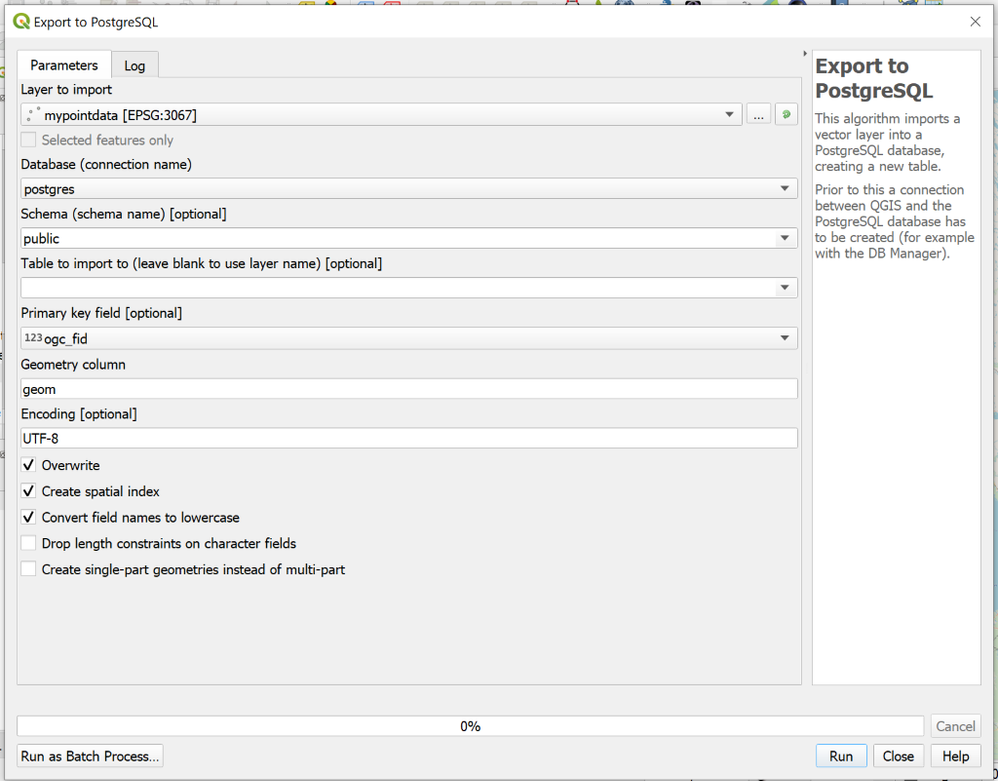Image resolution: width=998 pixels, height=781 pixels.
Task: Click the iterate over layer green icon
Action: [x=786, y=115]
